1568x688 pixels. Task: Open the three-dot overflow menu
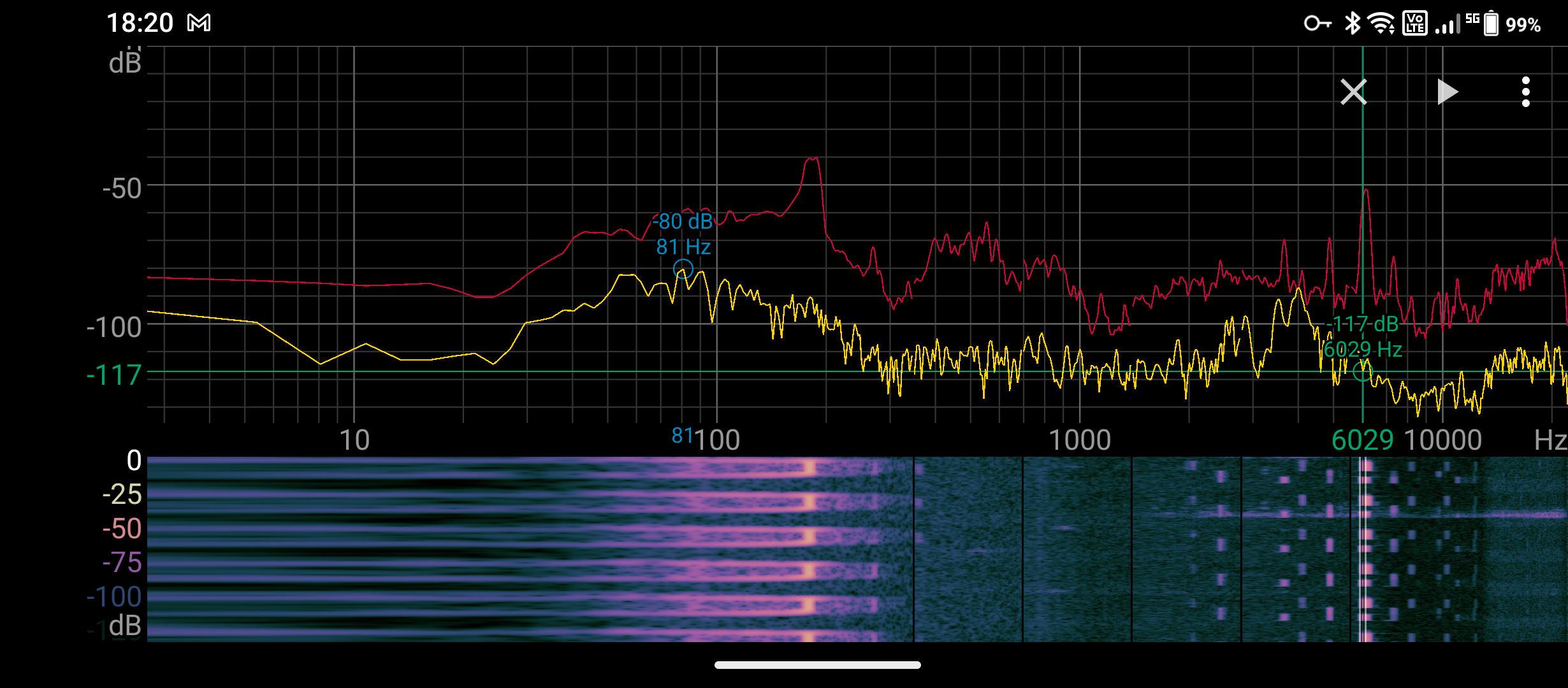tap(1525, 92)
